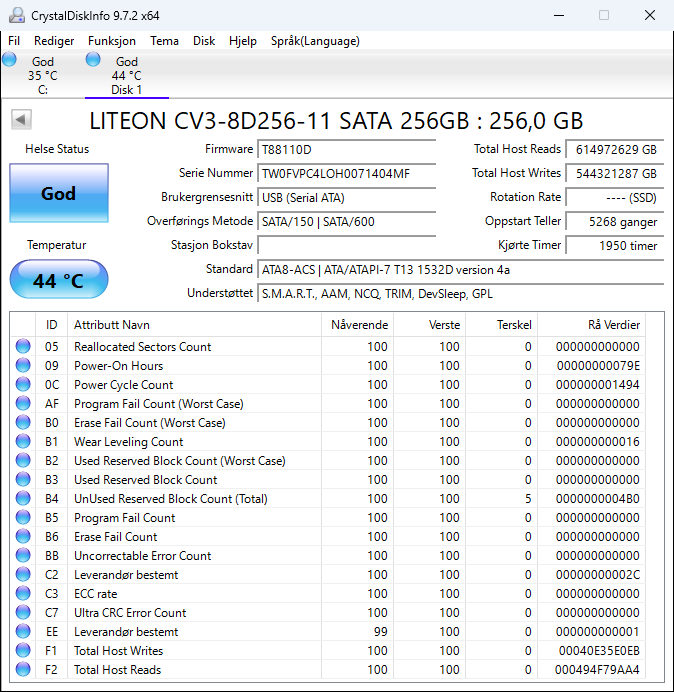This screenshot has height=692, width=674.
Task: Open the Fil menu
Action: point(14,41)
